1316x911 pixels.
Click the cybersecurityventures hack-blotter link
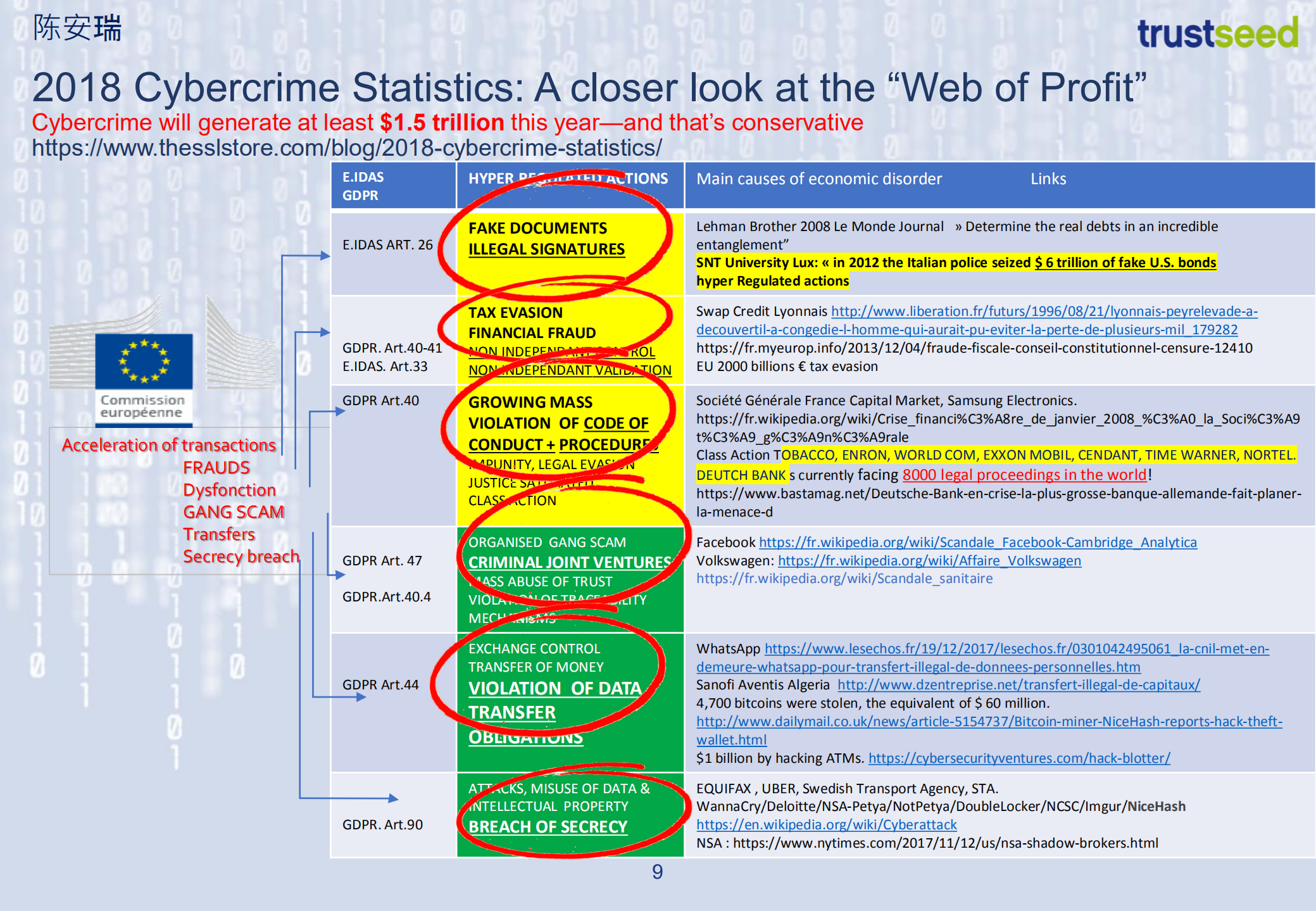(1018, 758)
